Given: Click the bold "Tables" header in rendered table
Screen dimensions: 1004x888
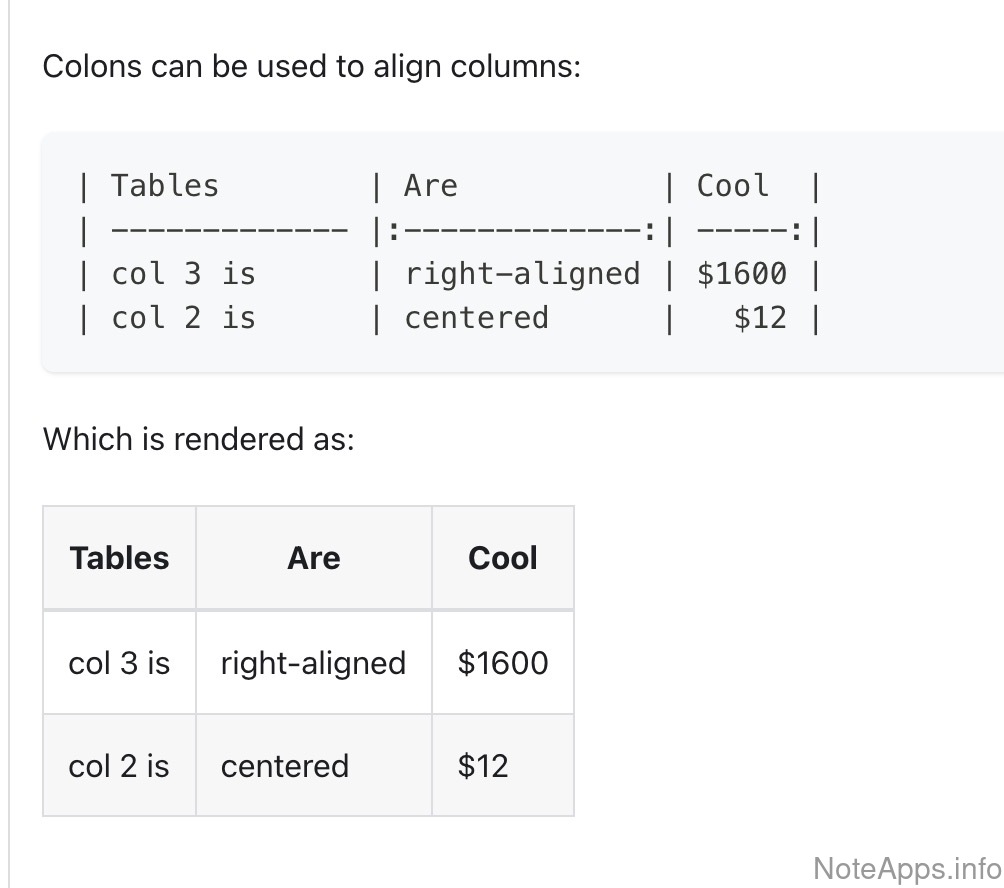Looking at the screenshot, I should [x=119, y=558].
